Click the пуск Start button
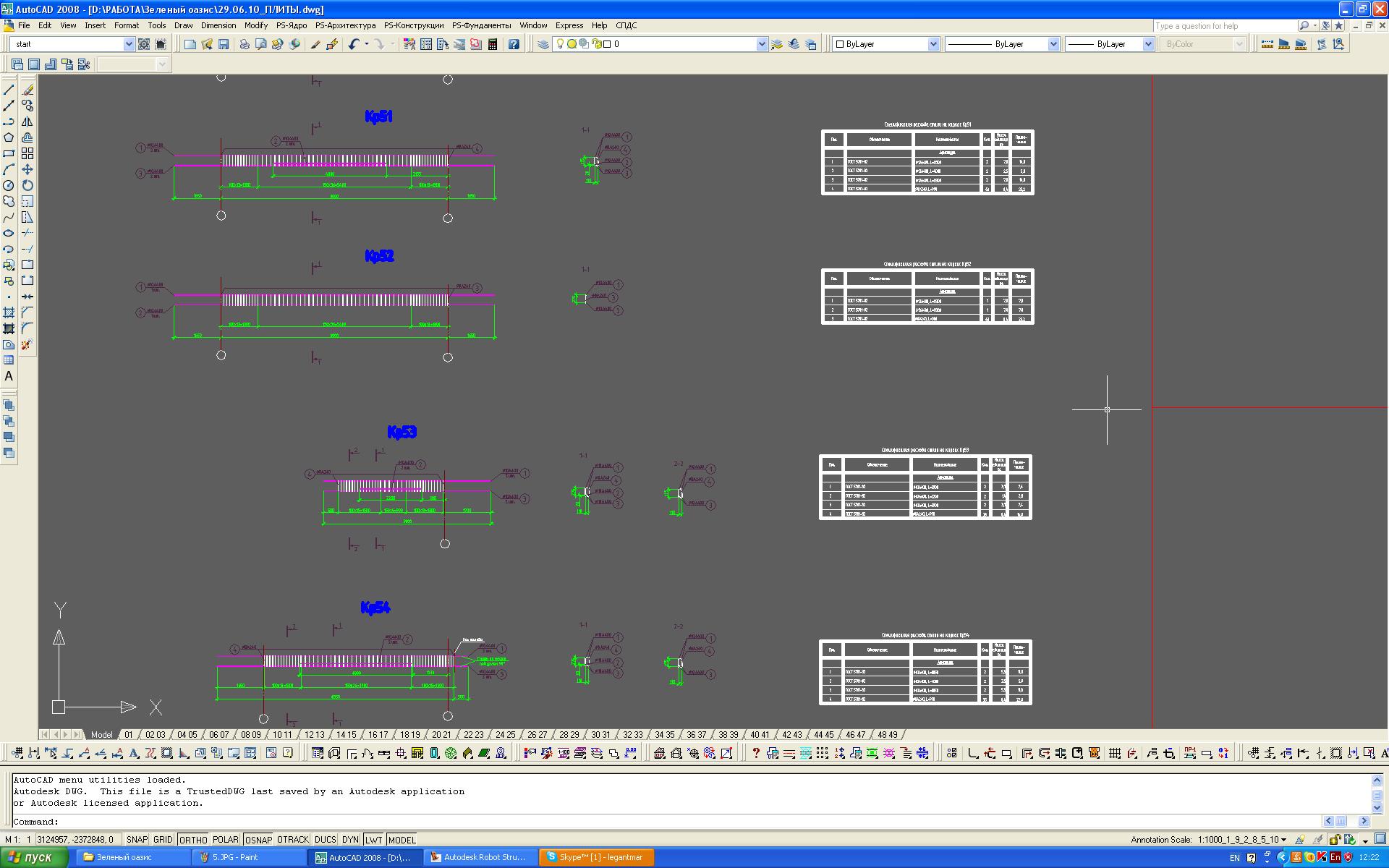This screenshot has height=868, width=1389. (x=33, y=857)
